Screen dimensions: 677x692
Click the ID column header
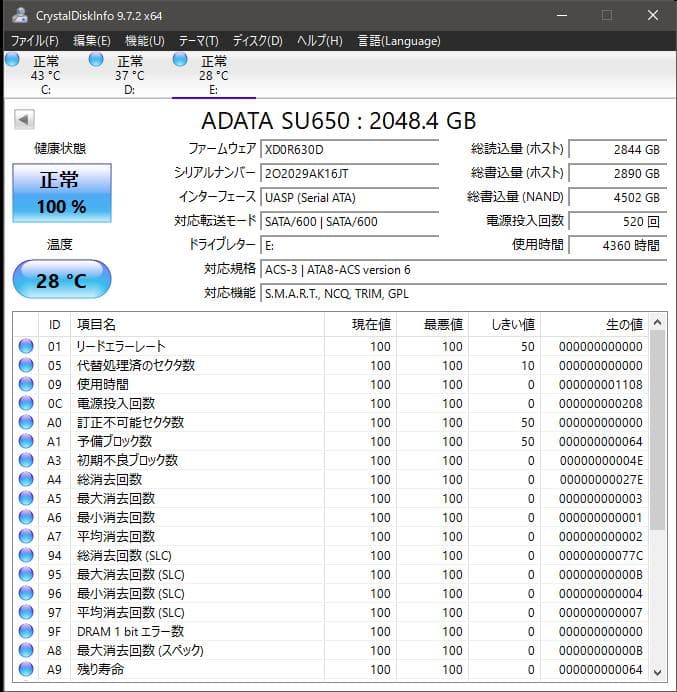click(54, 324)
